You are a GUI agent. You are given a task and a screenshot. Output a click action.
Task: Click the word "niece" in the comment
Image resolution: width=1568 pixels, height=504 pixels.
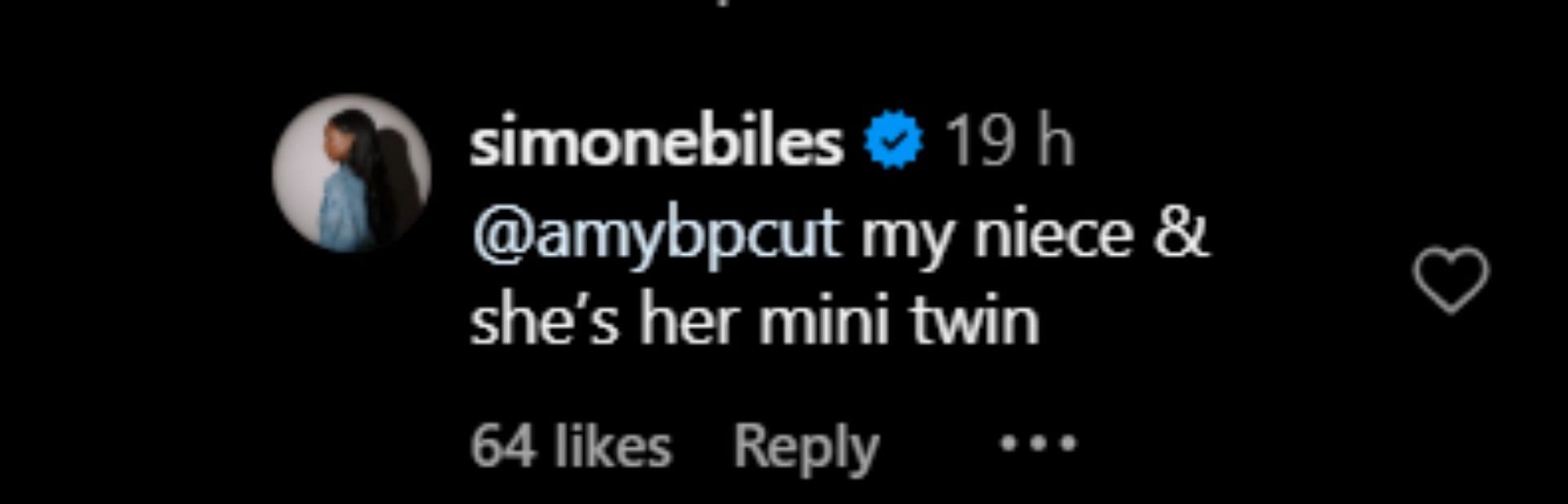point(1053,235)
